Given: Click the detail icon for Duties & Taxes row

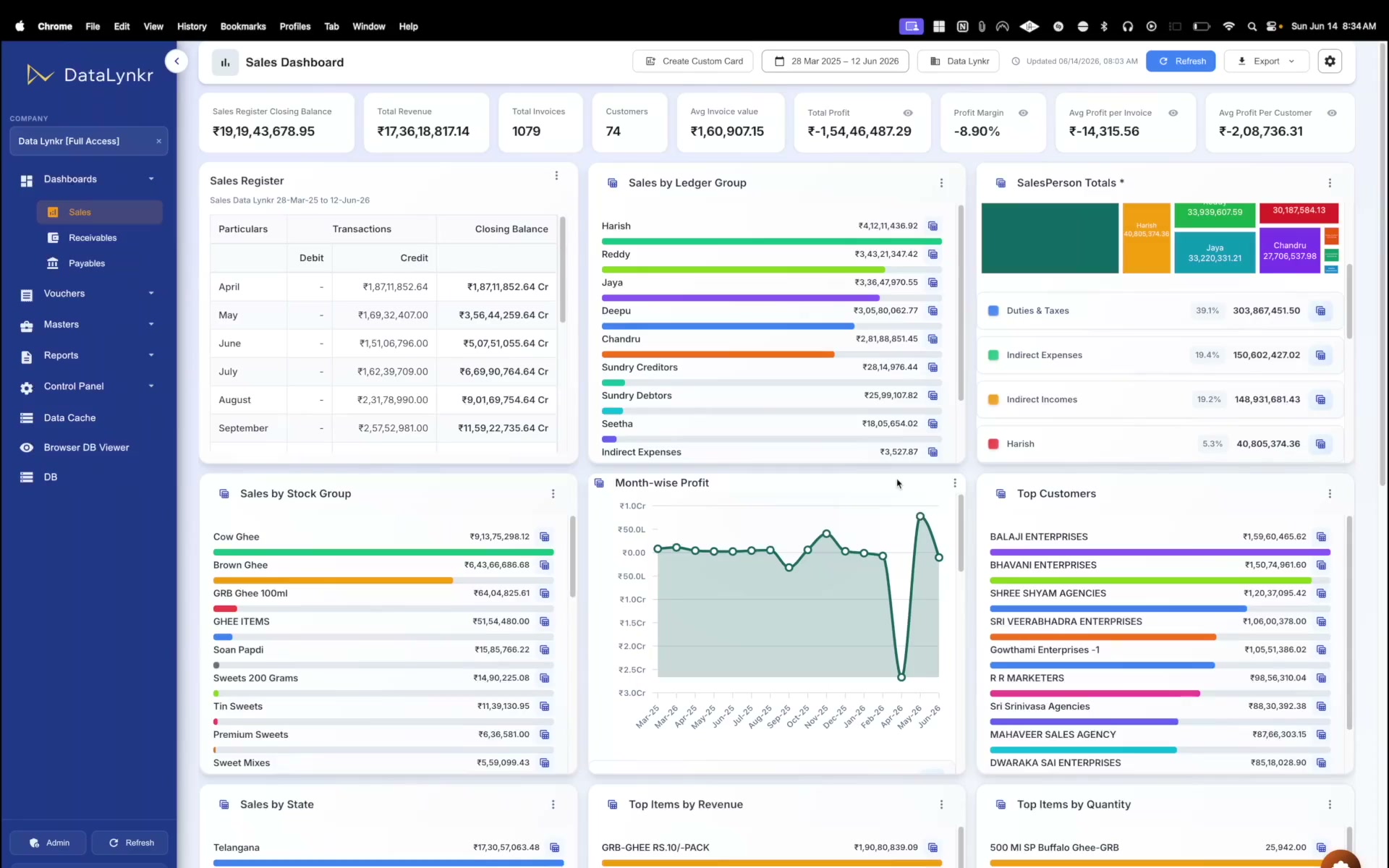Looking at the screenshot, I should pyautogui.click(x=1321, y=311).
